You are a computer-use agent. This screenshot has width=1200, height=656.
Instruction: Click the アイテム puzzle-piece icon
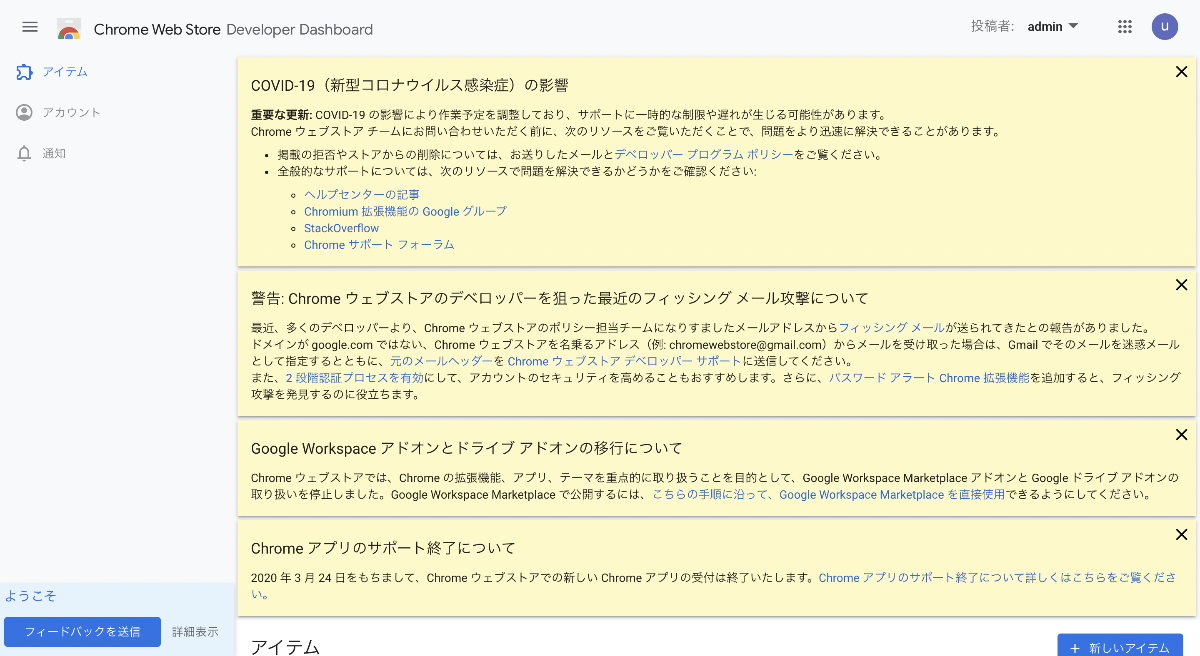25,72
